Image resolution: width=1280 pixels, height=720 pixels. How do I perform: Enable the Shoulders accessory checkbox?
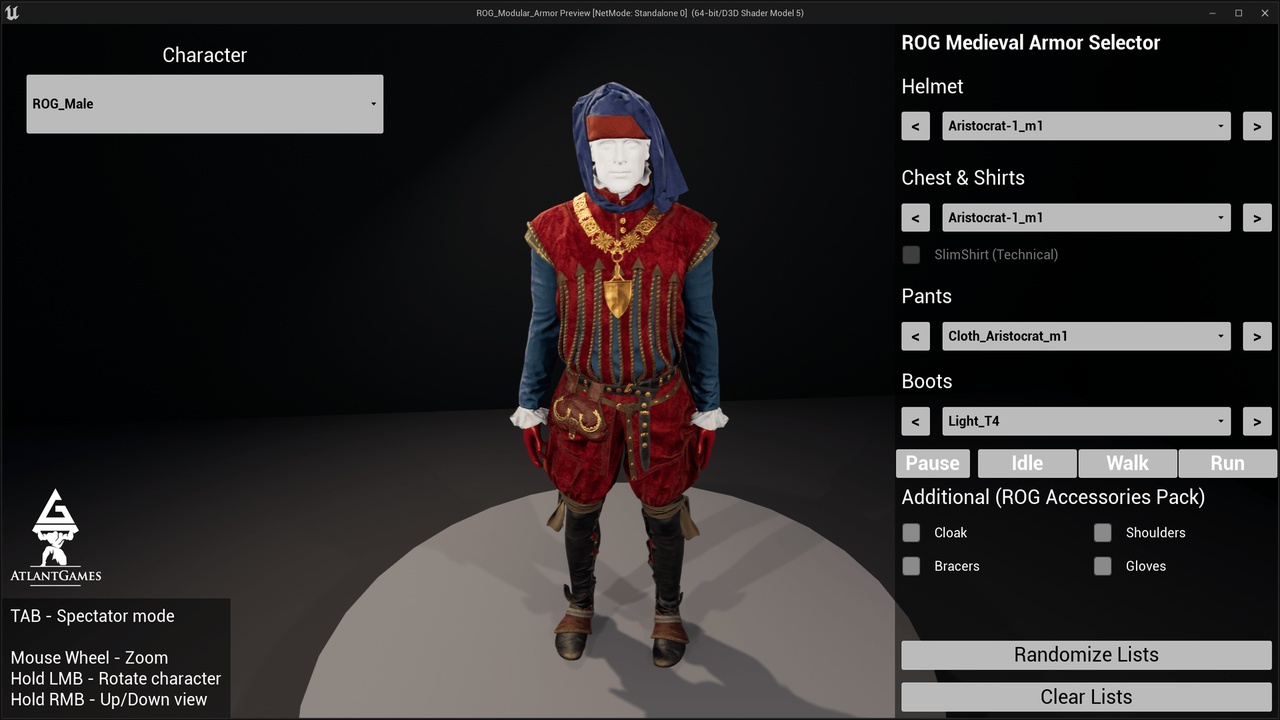[x=1102, y=533]
